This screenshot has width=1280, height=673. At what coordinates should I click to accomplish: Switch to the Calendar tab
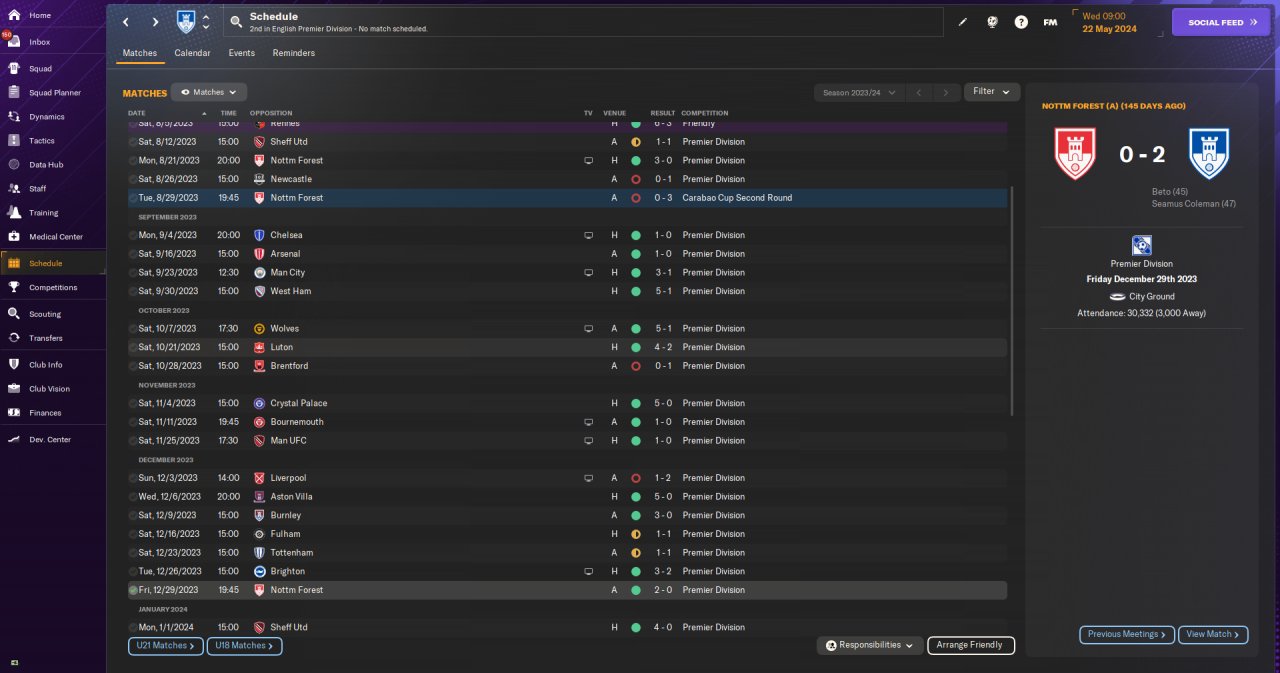pos(192,53)
